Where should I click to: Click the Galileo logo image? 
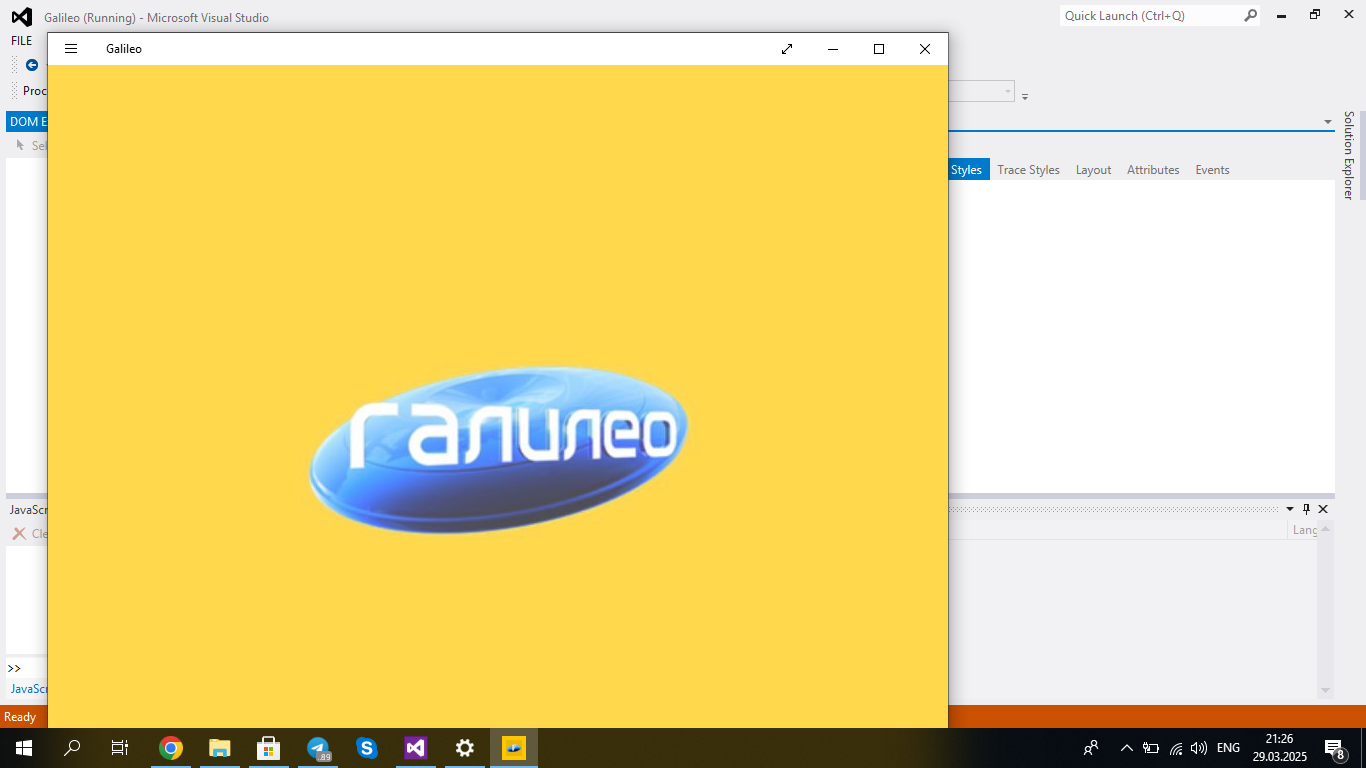(x=499, y=450)
